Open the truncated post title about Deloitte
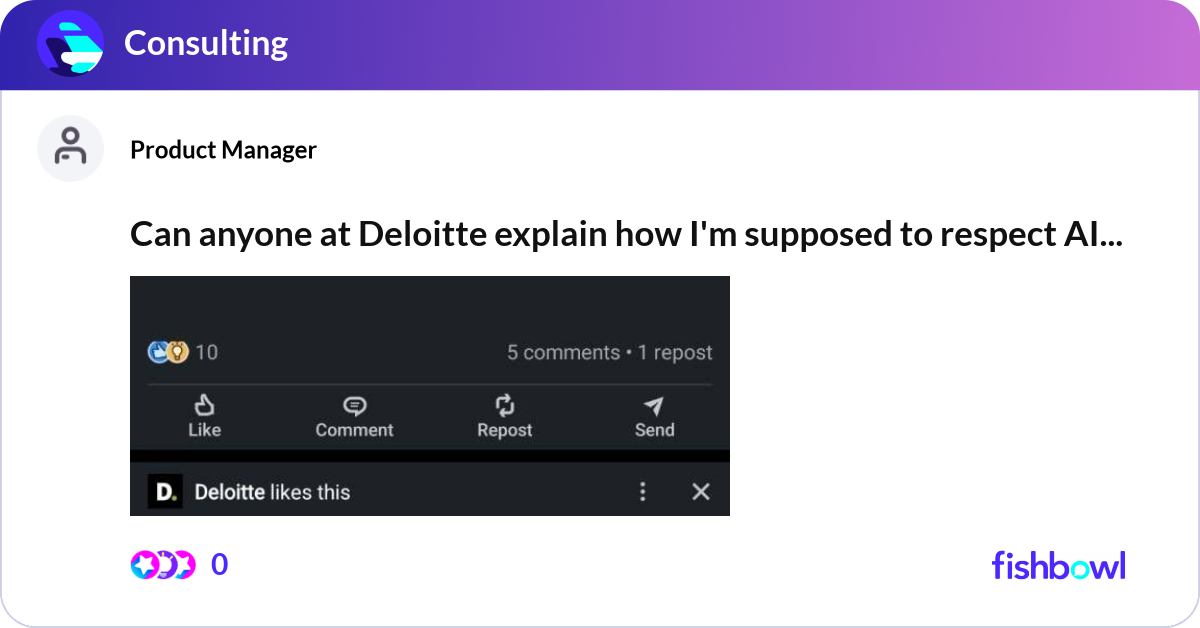This screenshot has height=628, width=1200. click(x=628, y=234)
